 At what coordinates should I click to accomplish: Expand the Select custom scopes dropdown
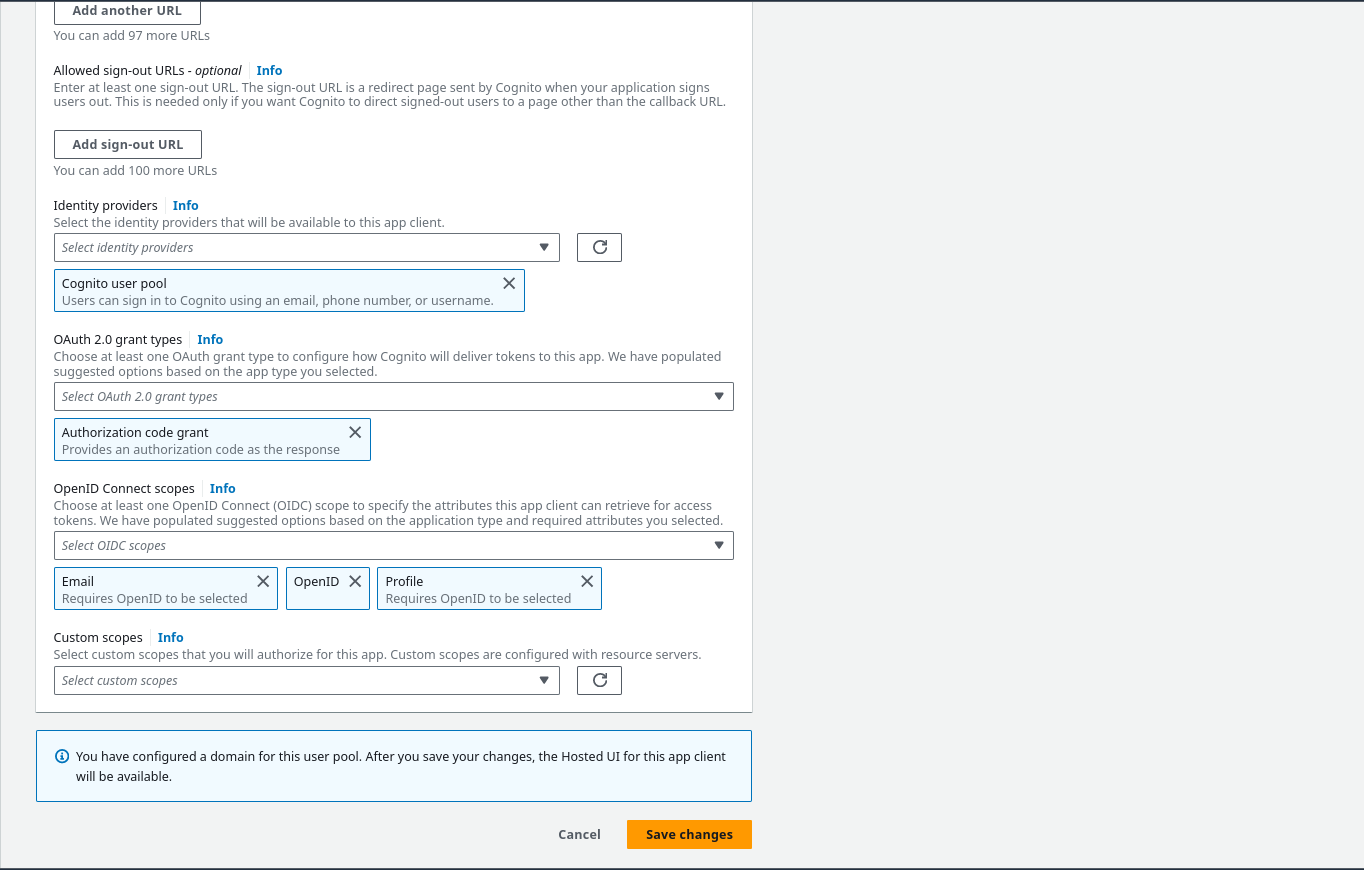306,680
